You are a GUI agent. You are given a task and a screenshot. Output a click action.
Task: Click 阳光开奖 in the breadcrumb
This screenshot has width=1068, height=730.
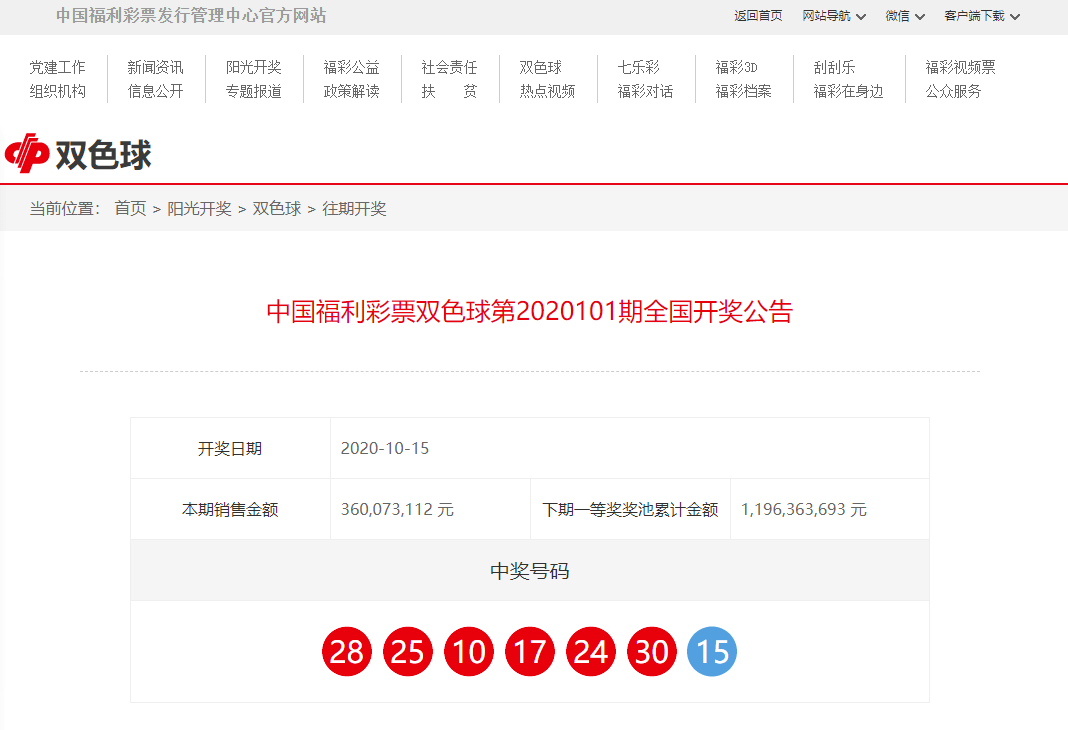[200, 208]
